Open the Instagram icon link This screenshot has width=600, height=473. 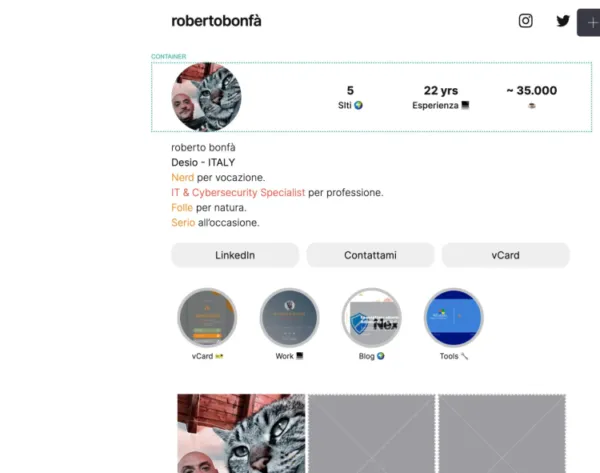tap(525, 21)
